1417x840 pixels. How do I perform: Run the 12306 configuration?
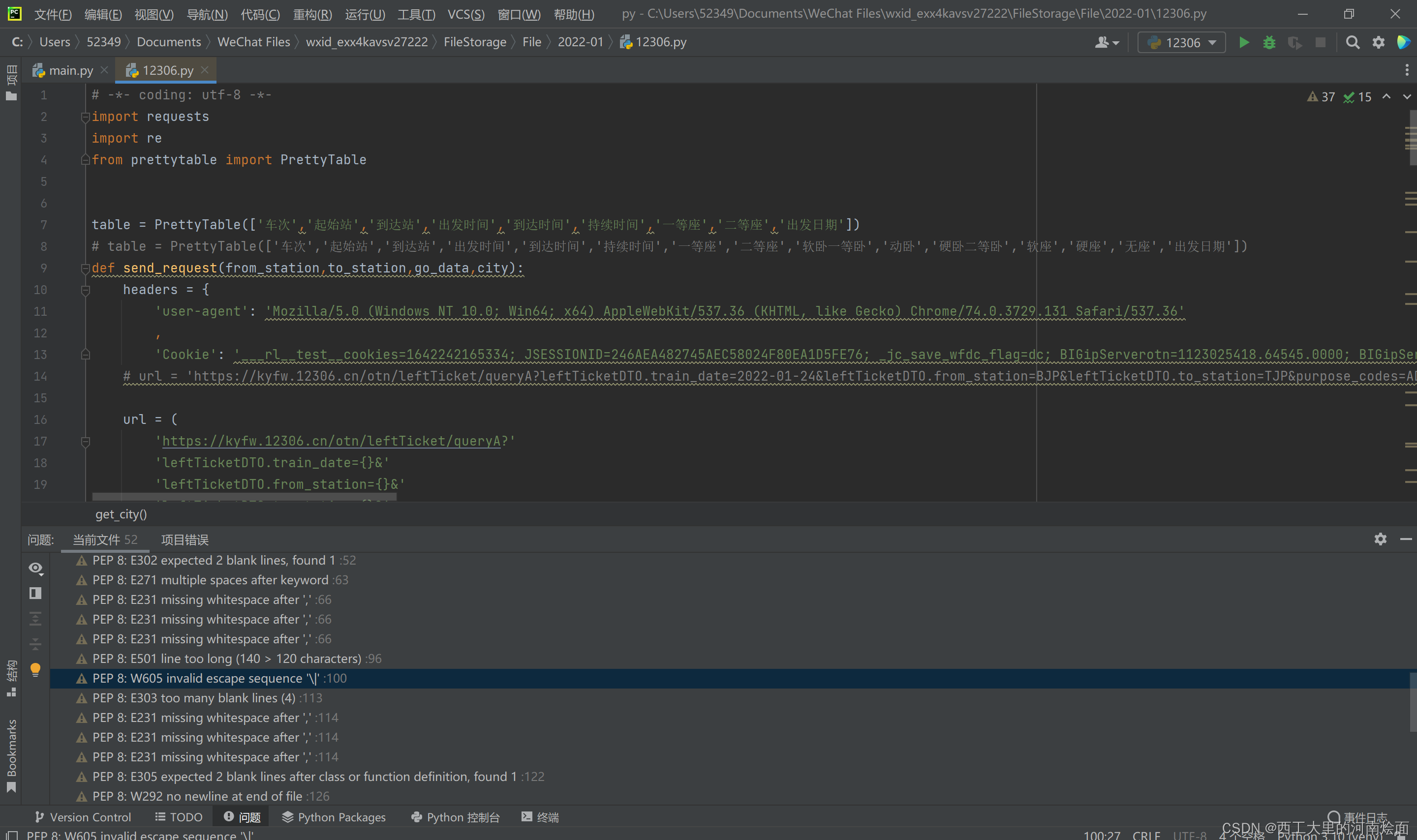click(x=1243, y=42)
